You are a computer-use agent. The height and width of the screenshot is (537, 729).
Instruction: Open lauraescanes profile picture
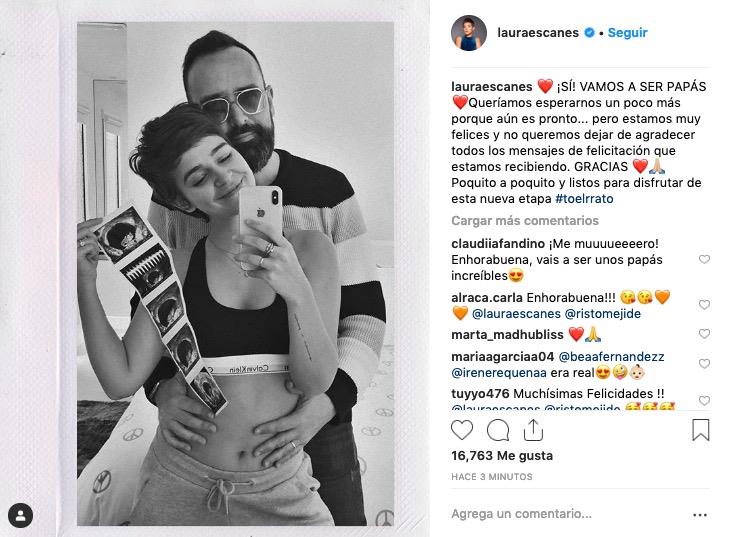[469, 33]
